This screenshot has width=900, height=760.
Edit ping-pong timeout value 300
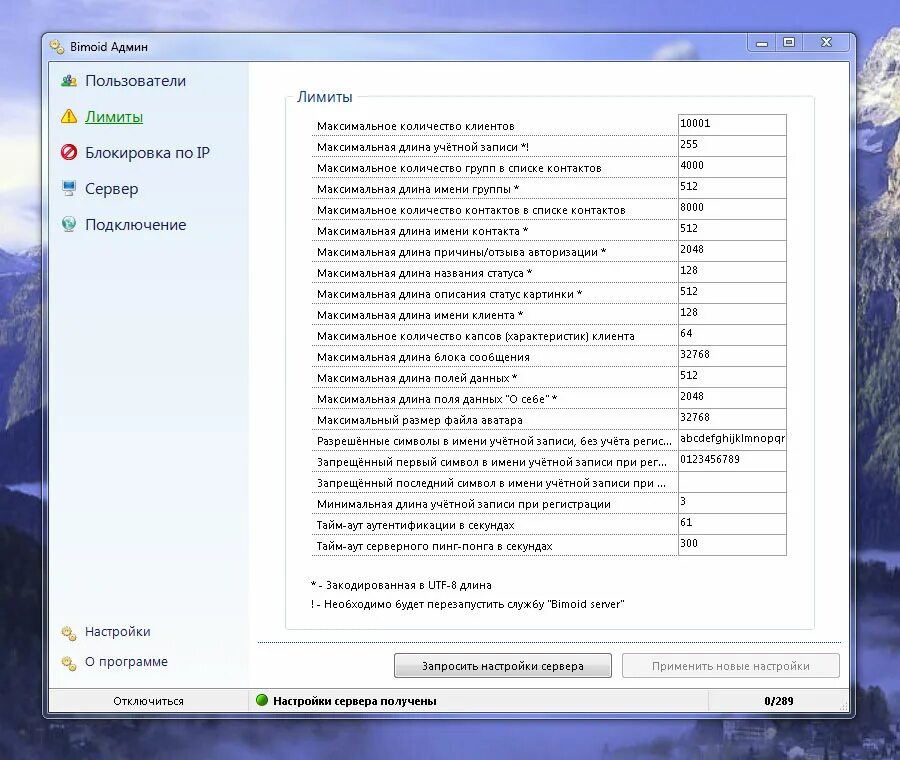[732, 545]
